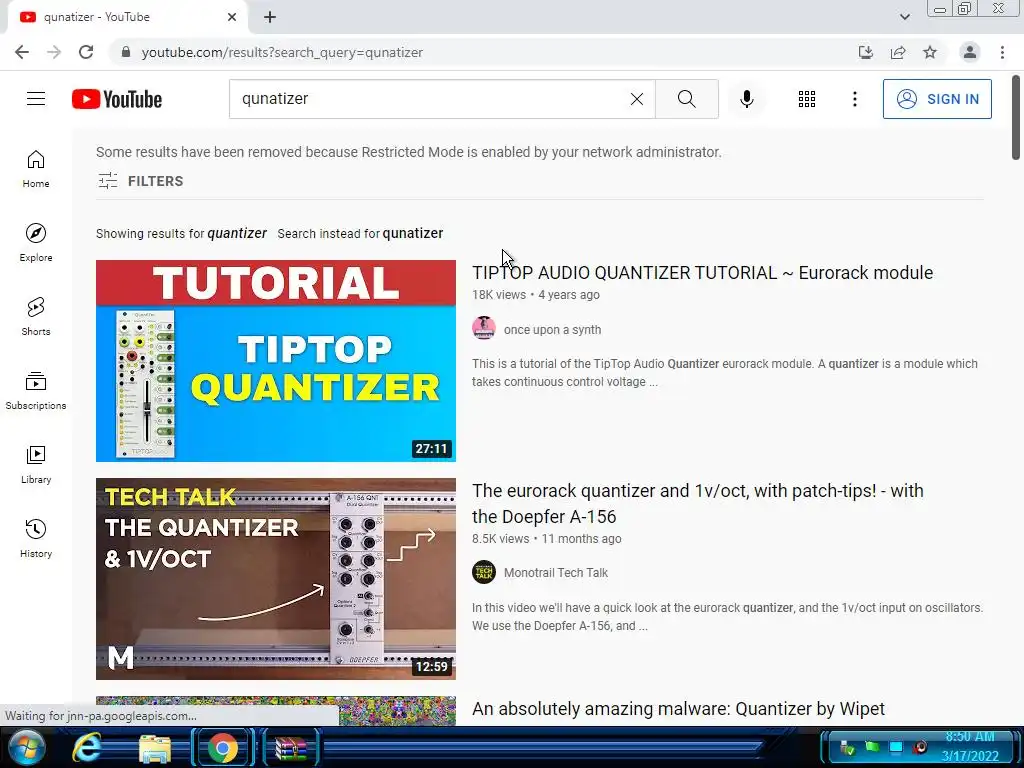Viewport: 1024px width, 768px height.
Task: Click the Restricted Mode notice text
Action: coord(409,152)
